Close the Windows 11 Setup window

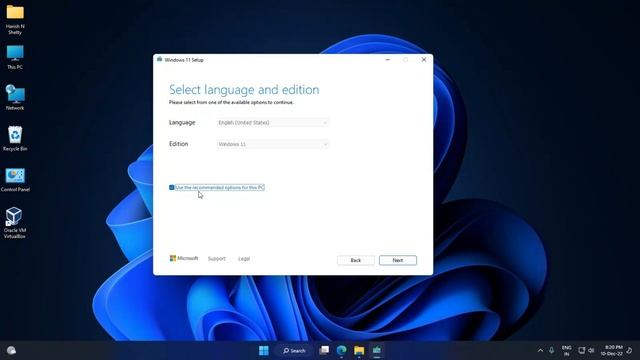point(424,60)
